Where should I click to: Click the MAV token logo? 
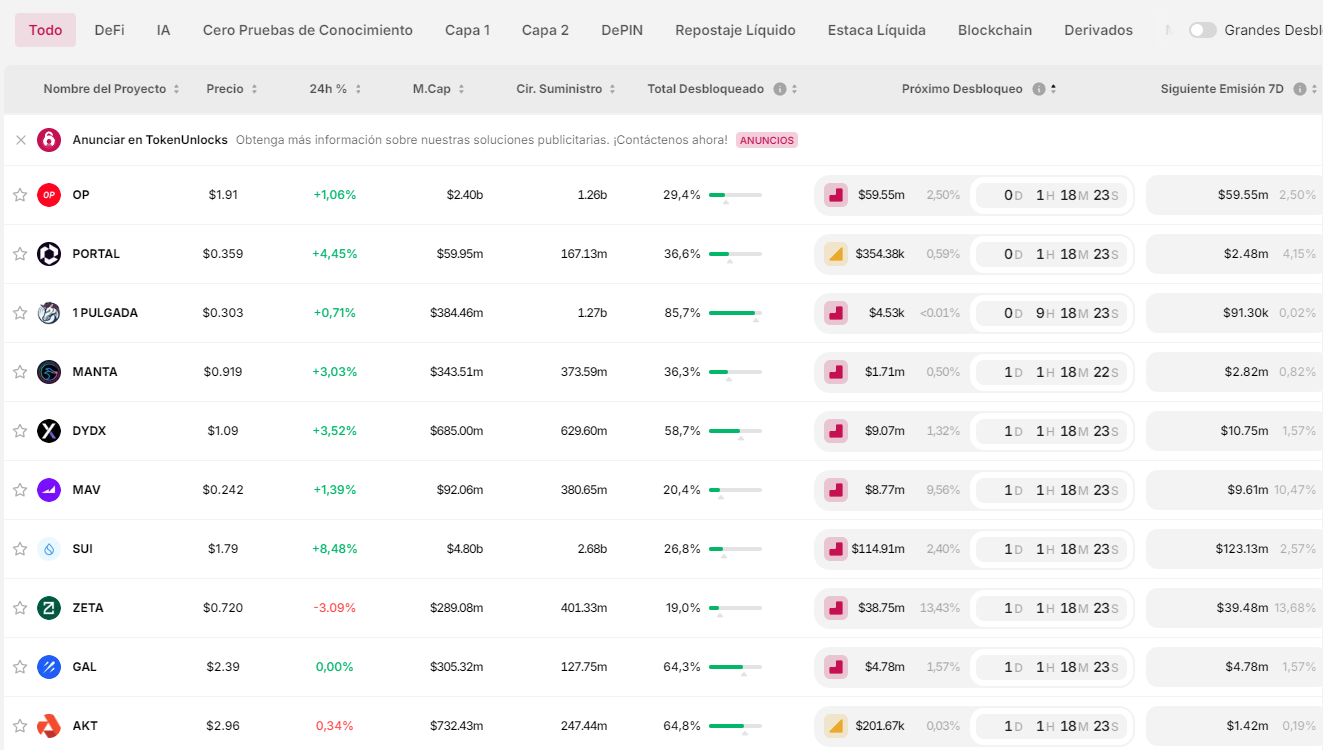click(x=49, y=490)
